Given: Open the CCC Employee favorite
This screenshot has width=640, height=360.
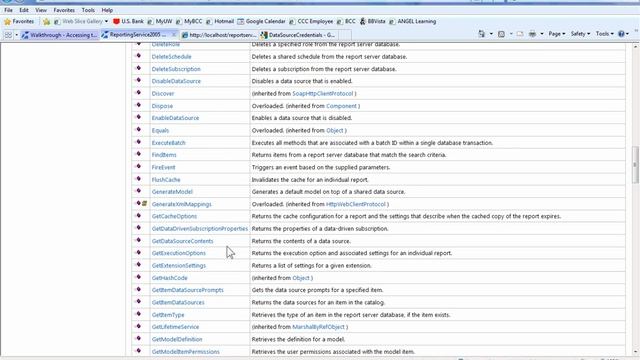Looking at the screenshot, I should [311, 21].
